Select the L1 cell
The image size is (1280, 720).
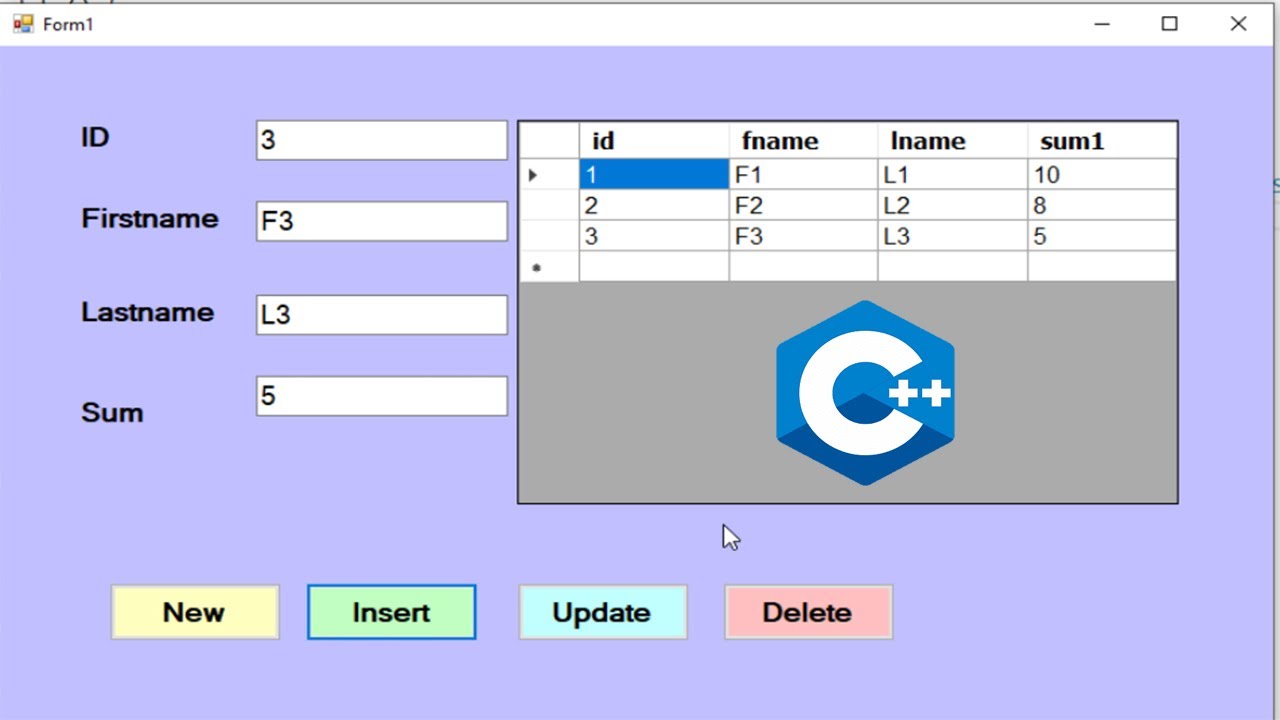coord(952,175)
